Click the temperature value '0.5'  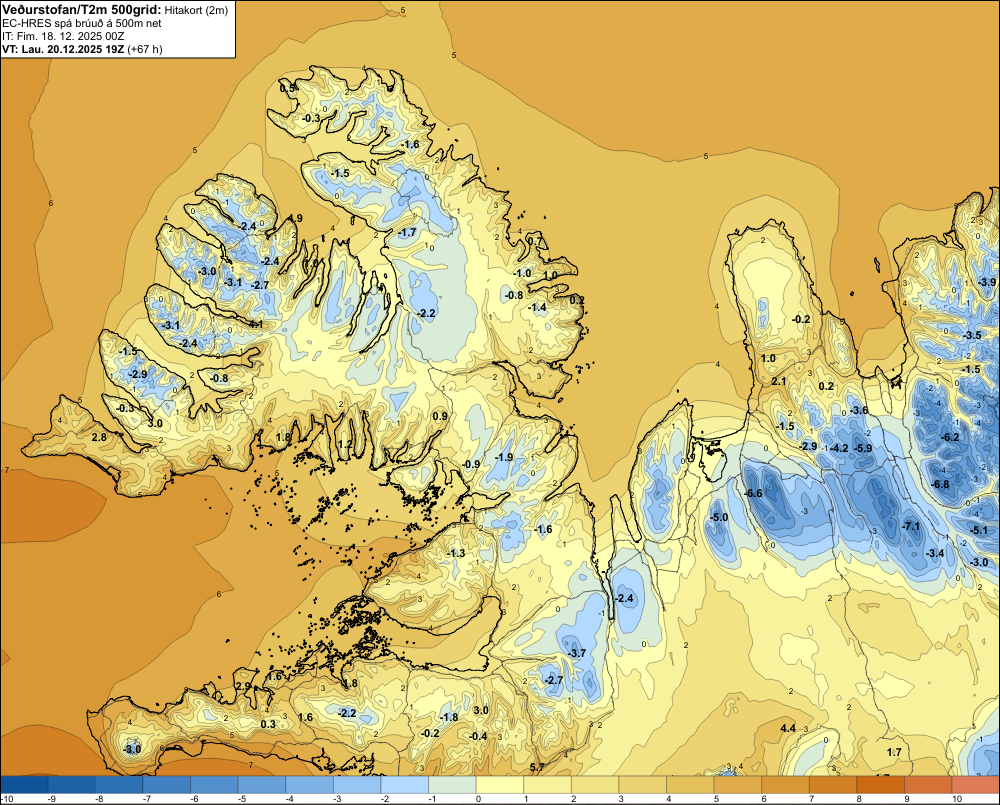(x=288, y=88)
